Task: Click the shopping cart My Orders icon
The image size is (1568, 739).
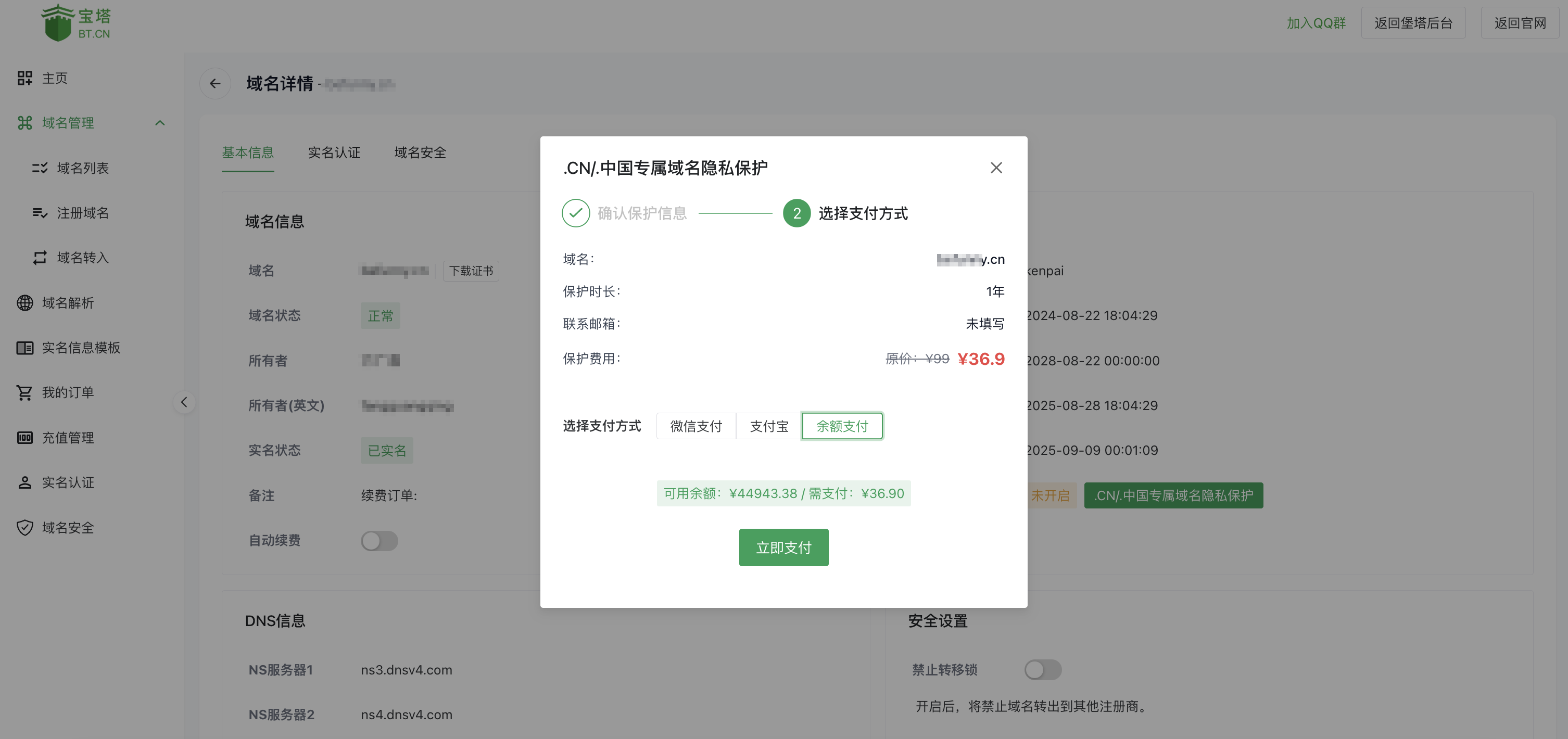Action: point(24,392)
